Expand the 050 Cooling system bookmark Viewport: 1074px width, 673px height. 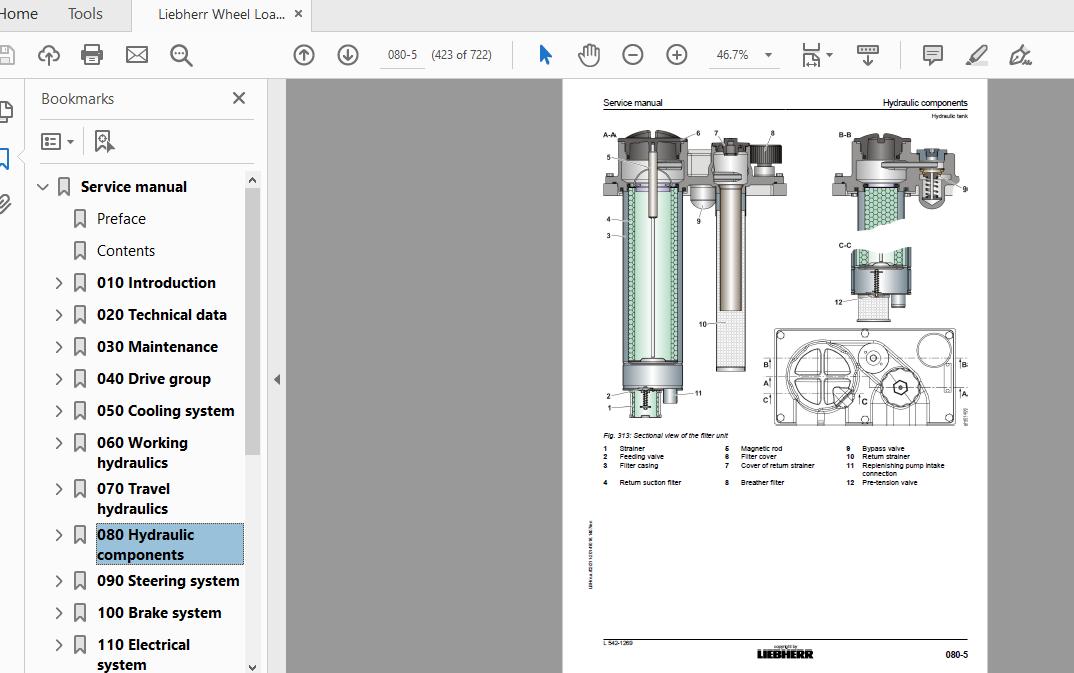coord(59,411)
